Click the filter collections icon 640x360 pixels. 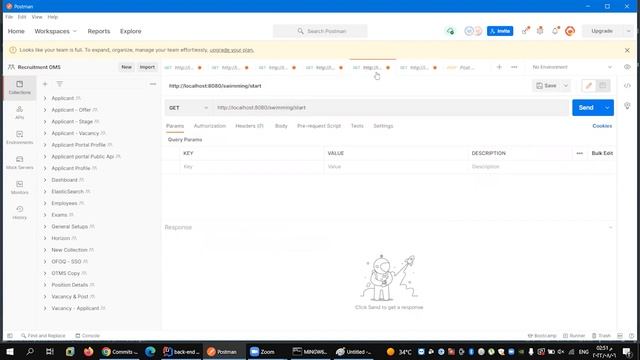tap(60, 84)
